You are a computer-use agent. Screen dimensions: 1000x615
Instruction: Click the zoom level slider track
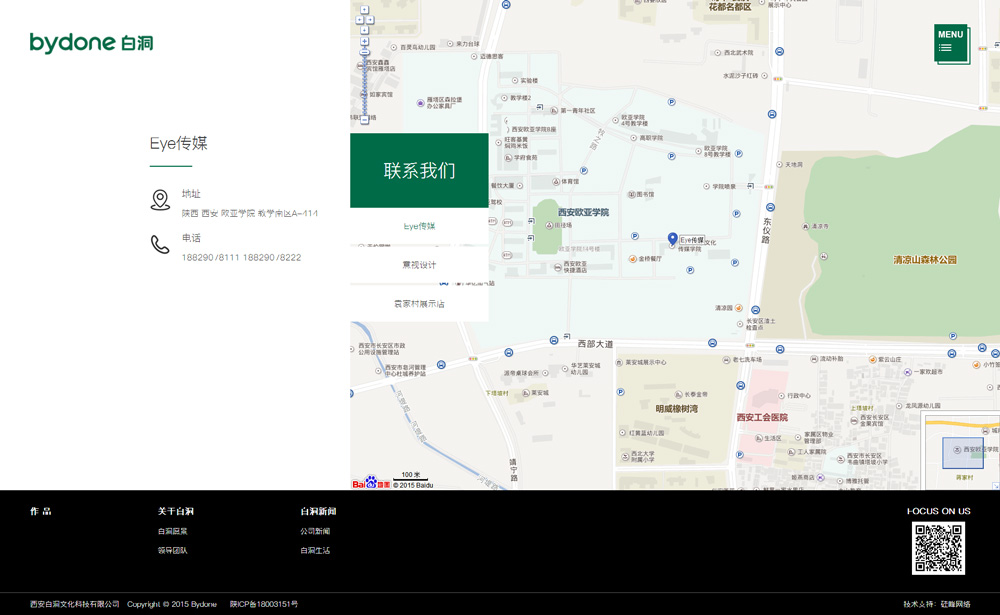pos(365,85)
